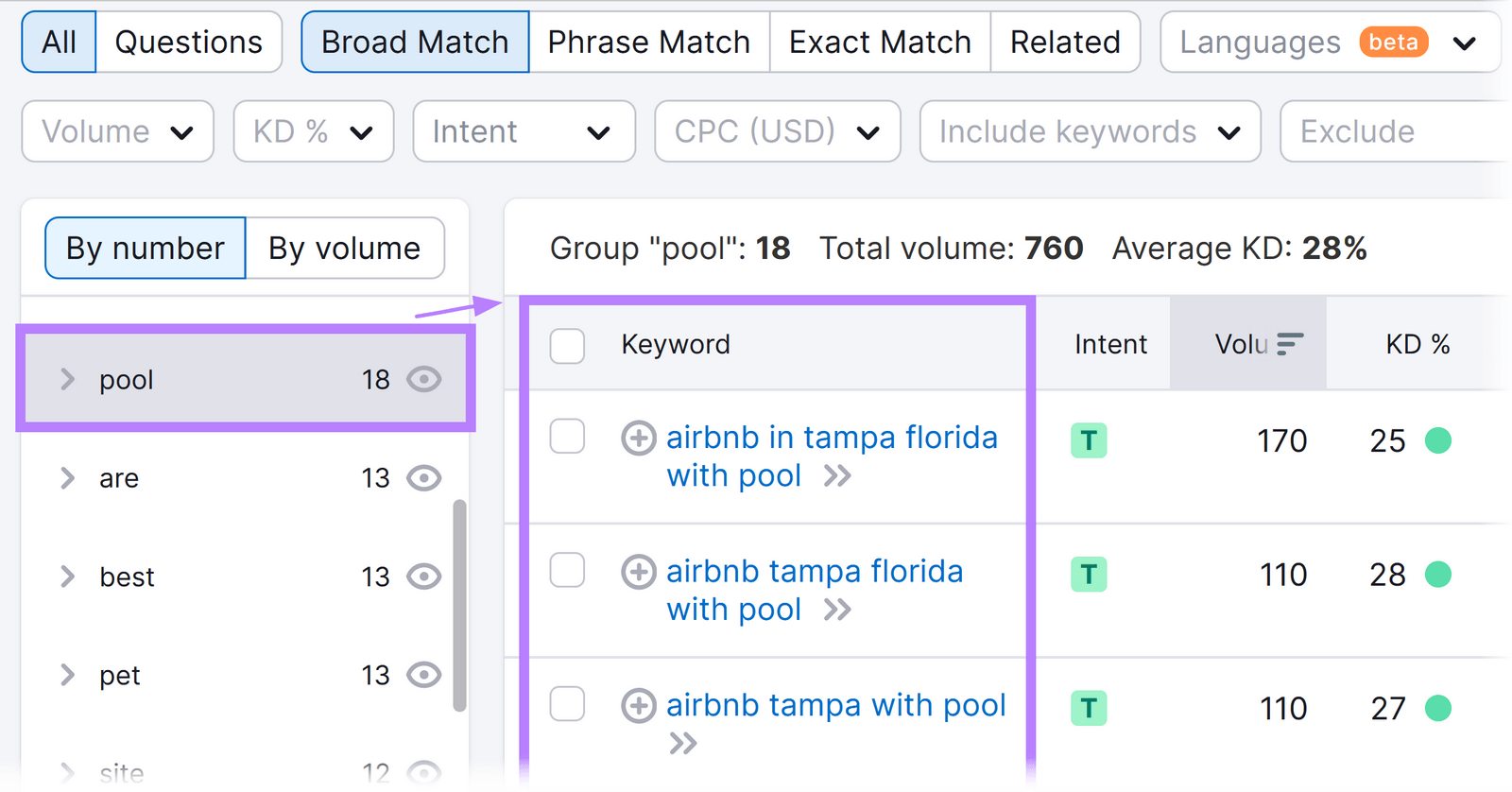Click the Intent column header
Screen dimensions: 1512x792
[1110, 344]
